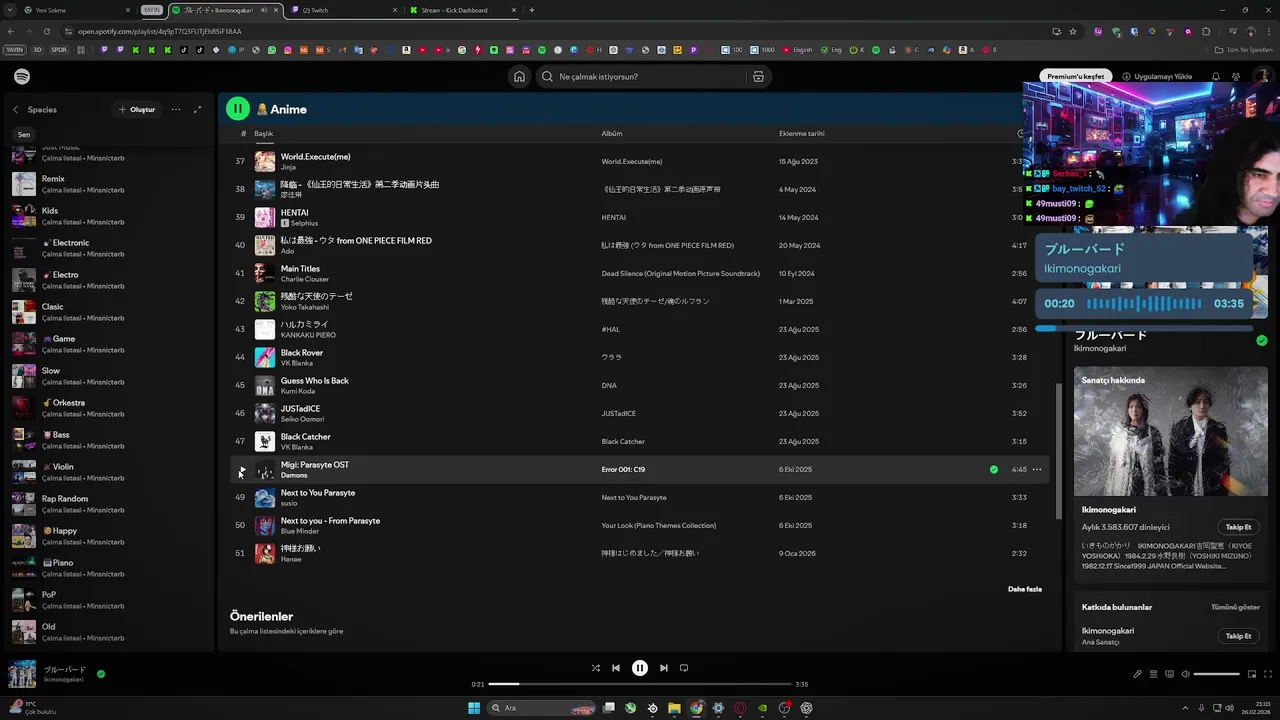Sort by Başlık column header
Image resolution: width=1280 pixels, height=720 pixels.
263,134
